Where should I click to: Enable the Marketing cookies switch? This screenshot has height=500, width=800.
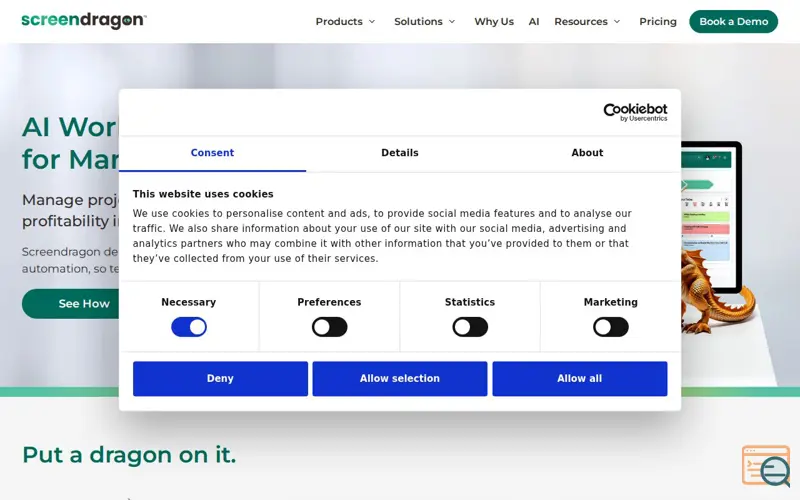pyautogui.click(x=611, y=327)
